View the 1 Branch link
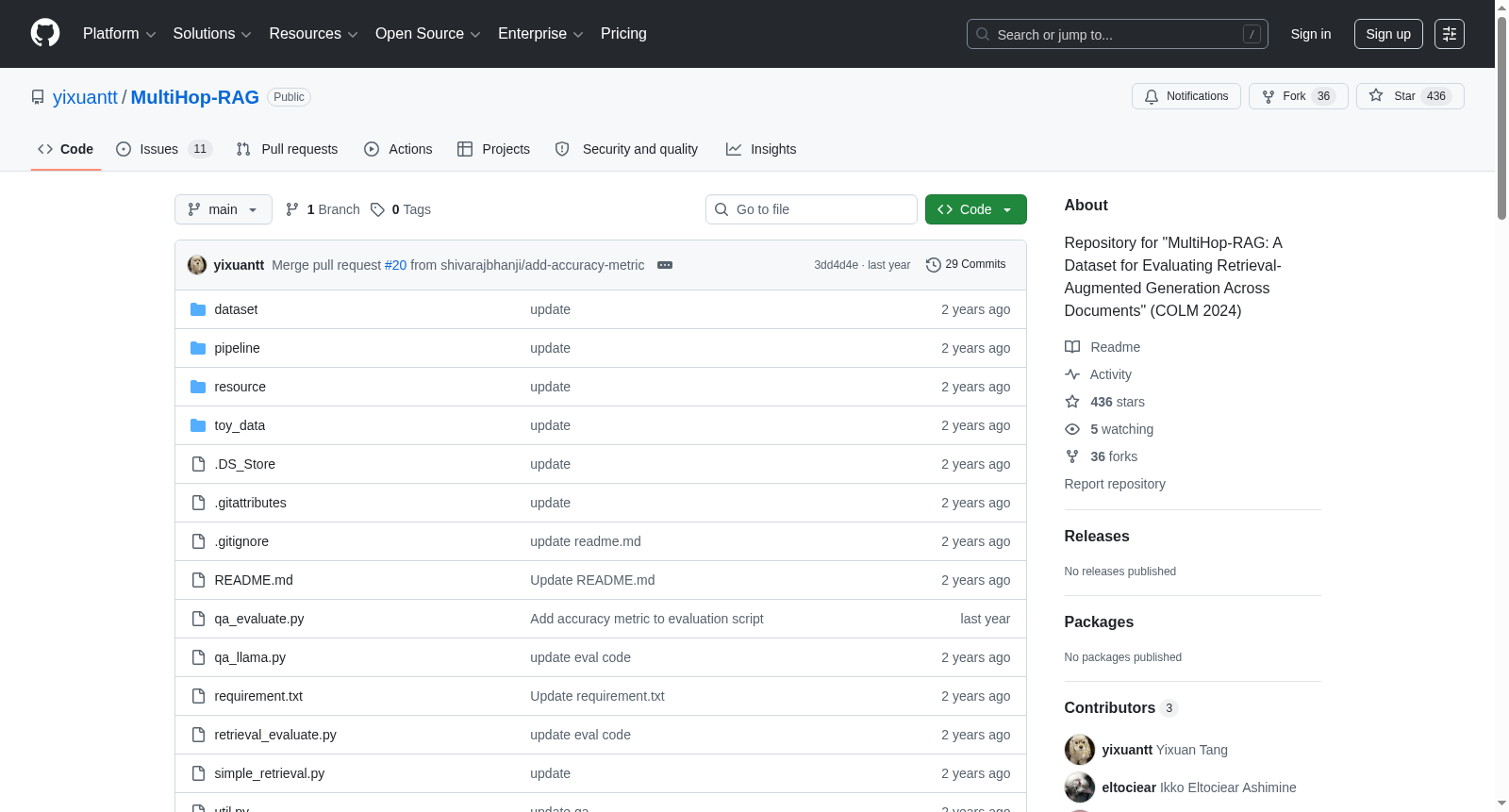 point(323,209)
